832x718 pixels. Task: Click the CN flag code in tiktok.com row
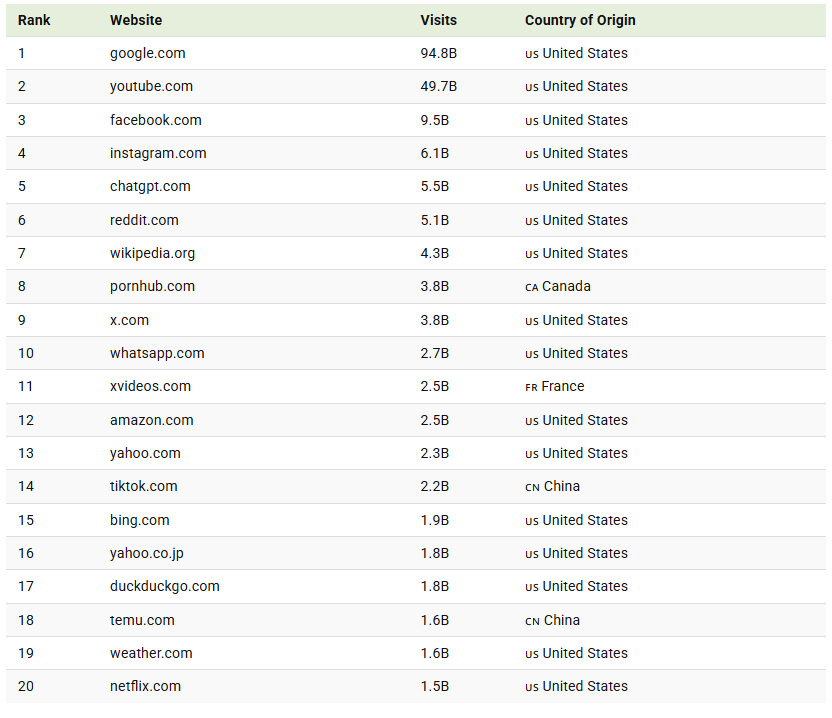pos(532,488)
